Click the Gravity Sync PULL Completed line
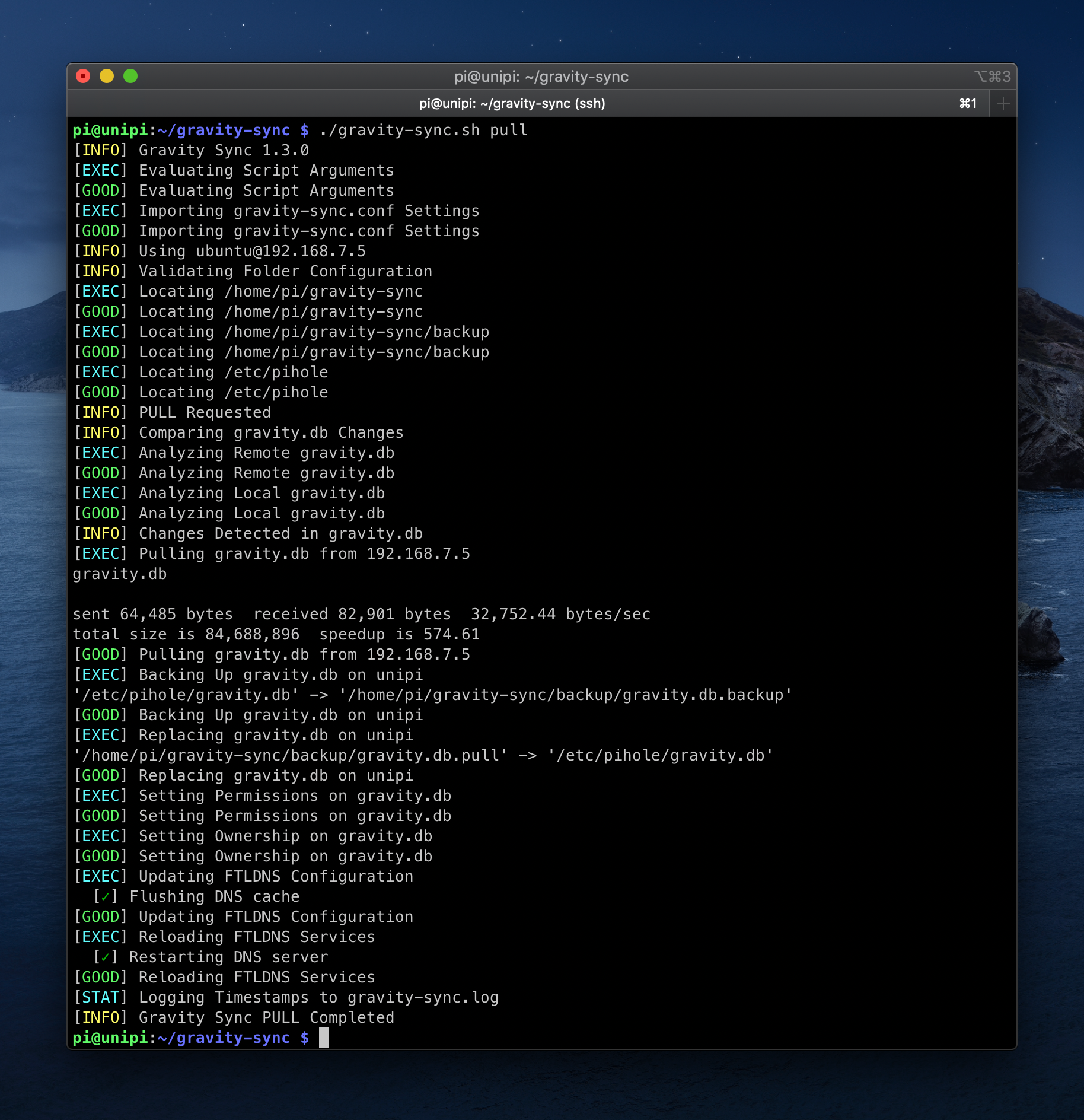Image resolution: width=1084 pixels, height=1120 pixels. [234, 1018]
